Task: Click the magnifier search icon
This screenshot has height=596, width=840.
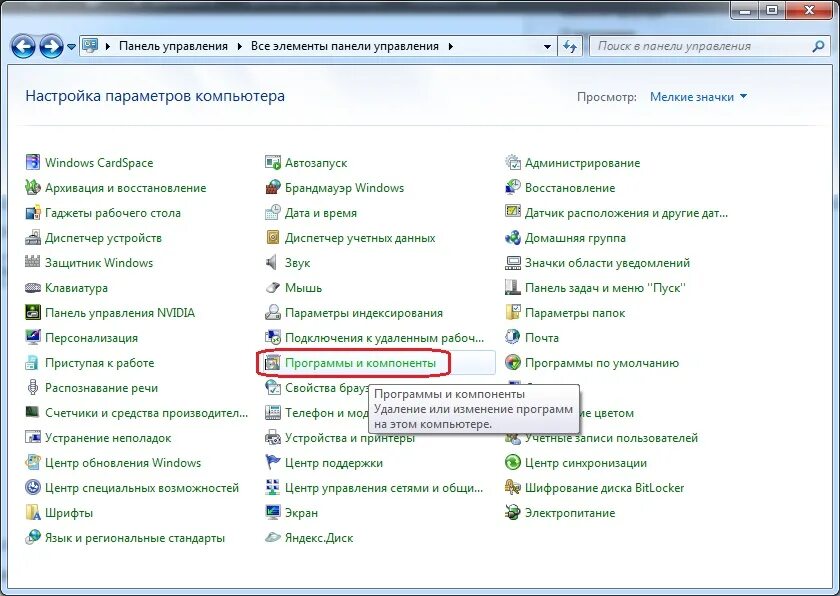Action: 818,47
